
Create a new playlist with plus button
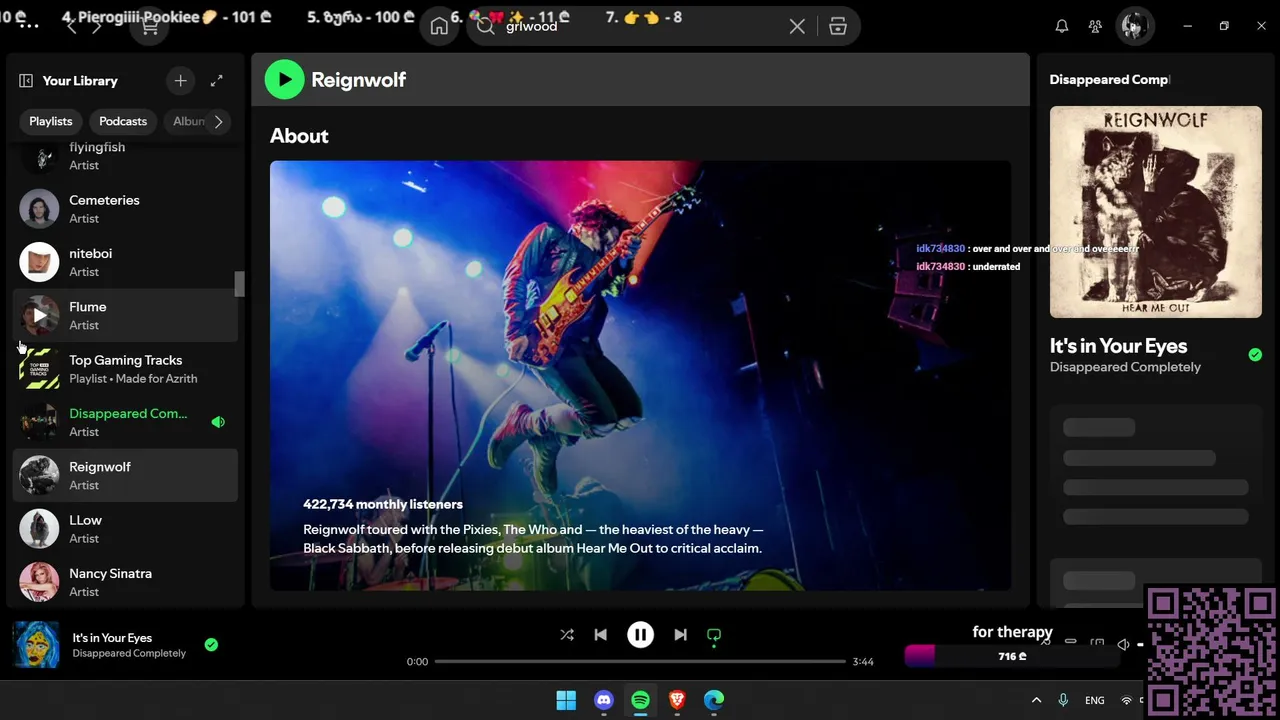pos(180,81)
